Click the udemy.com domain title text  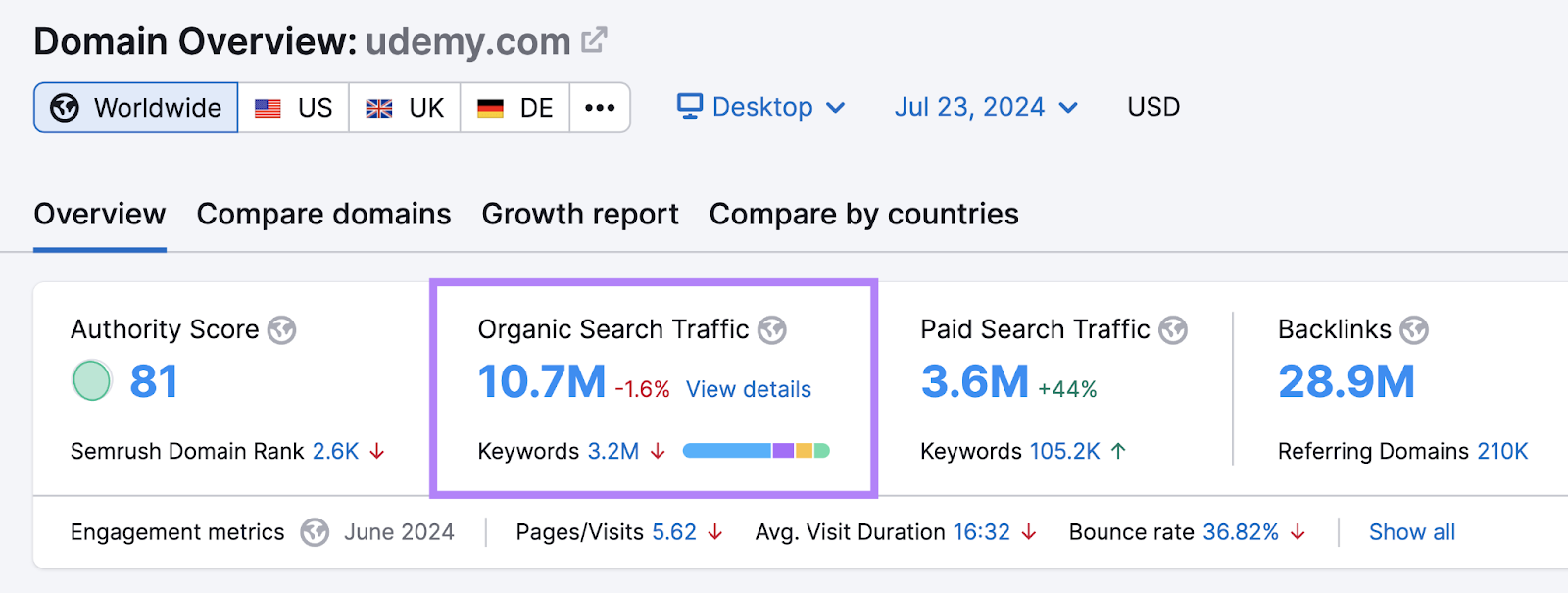pyautogui.click(x=468, y=41)
